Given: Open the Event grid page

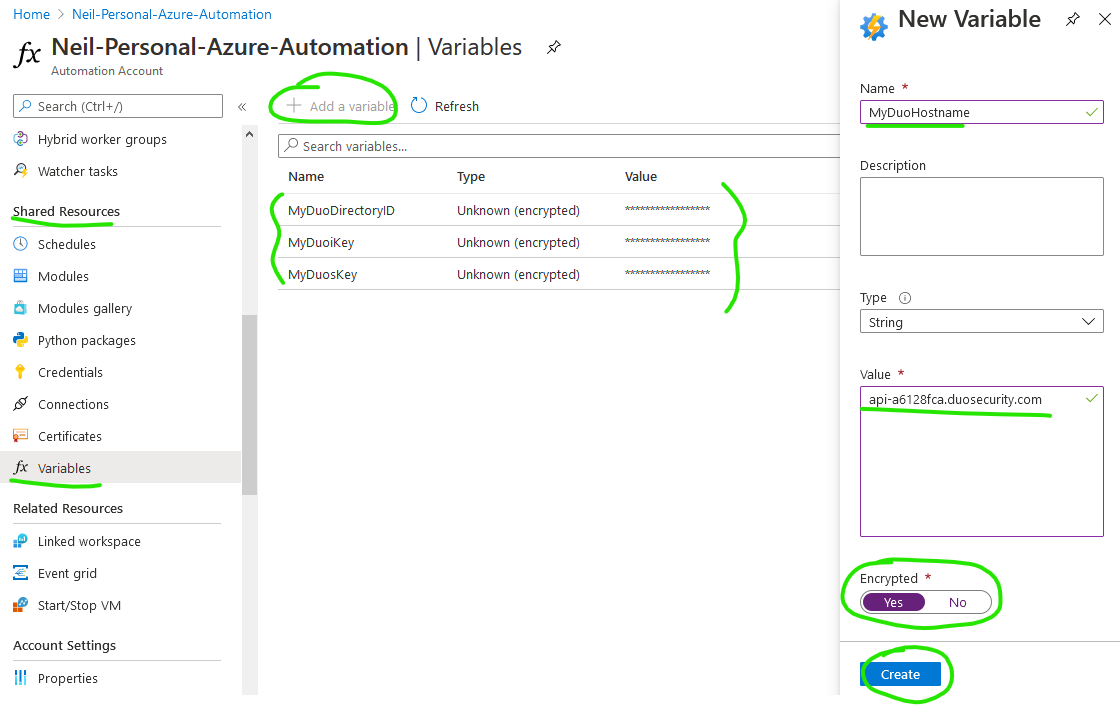Looking at the screenshot, I should point(65,573).
